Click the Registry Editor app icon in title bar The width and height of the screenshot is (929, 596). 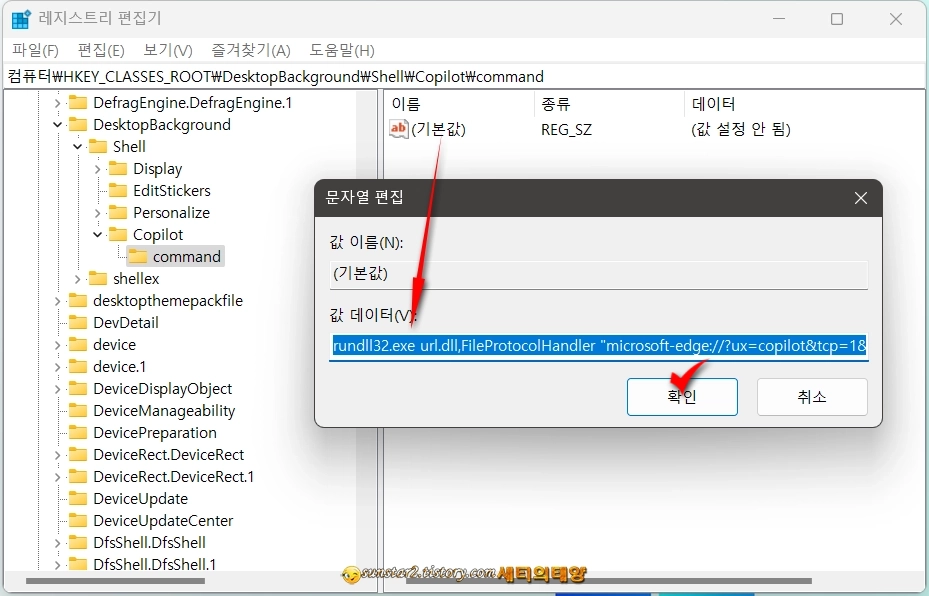click(x=21, y=18)
